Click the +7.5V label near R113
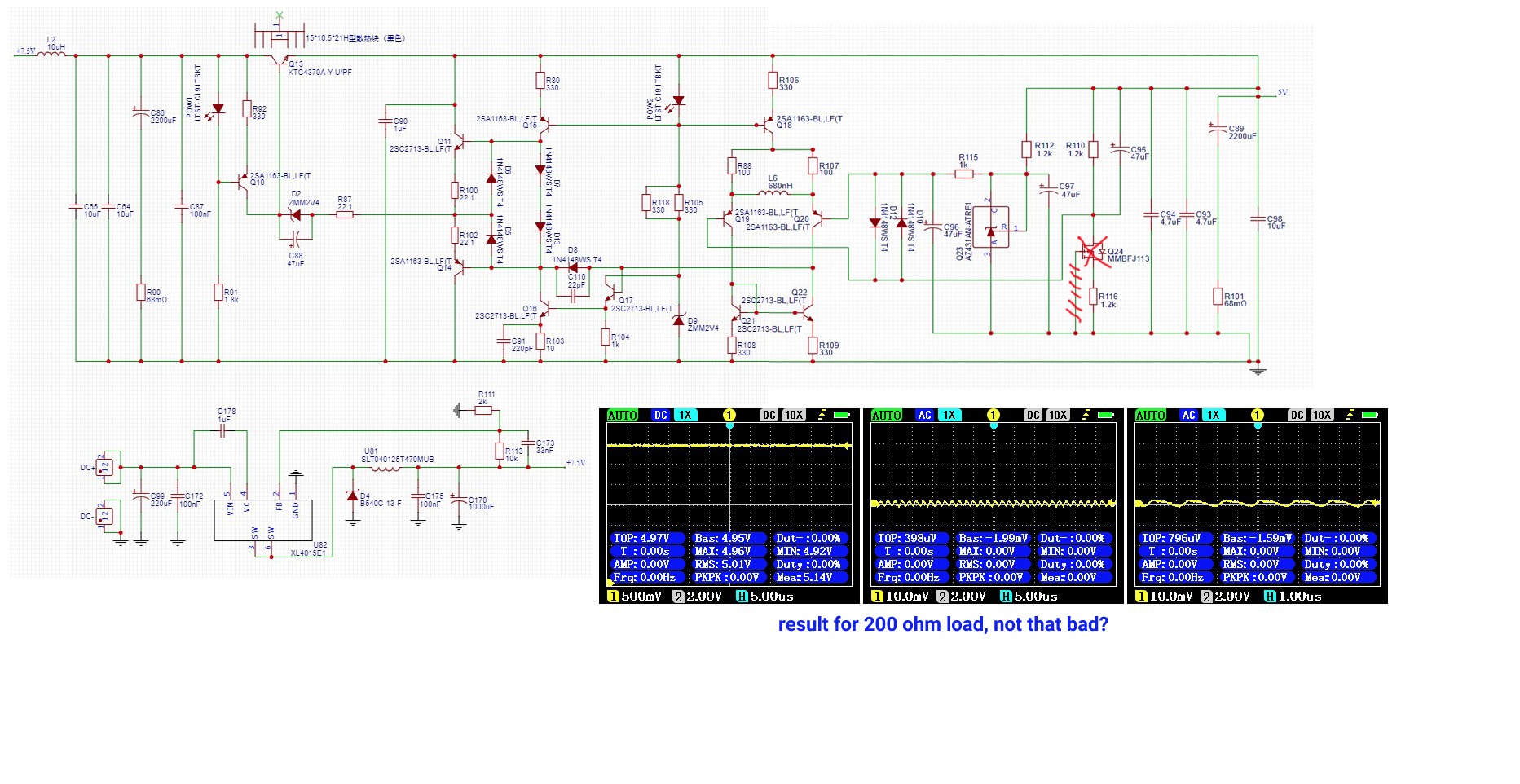 coord(576,463)
